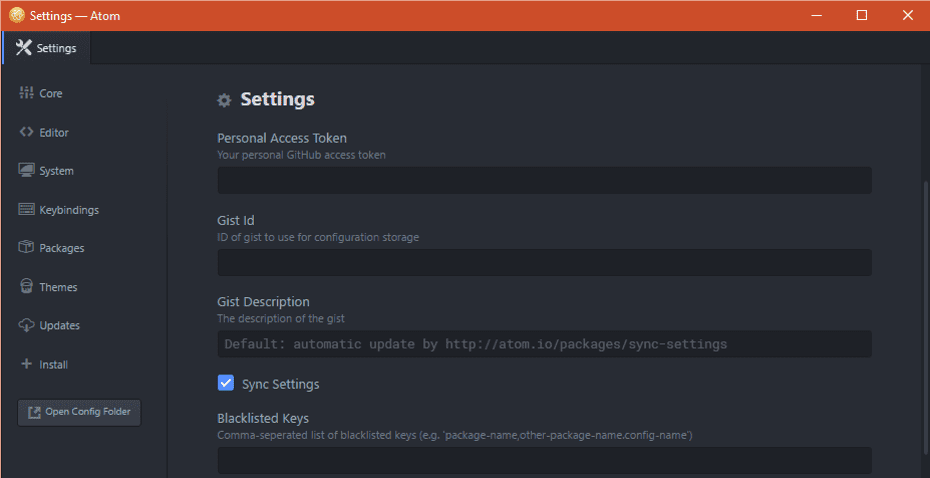Close the Atom window
This screenshot has width=930, height=478.
click(x=907, y=15)
